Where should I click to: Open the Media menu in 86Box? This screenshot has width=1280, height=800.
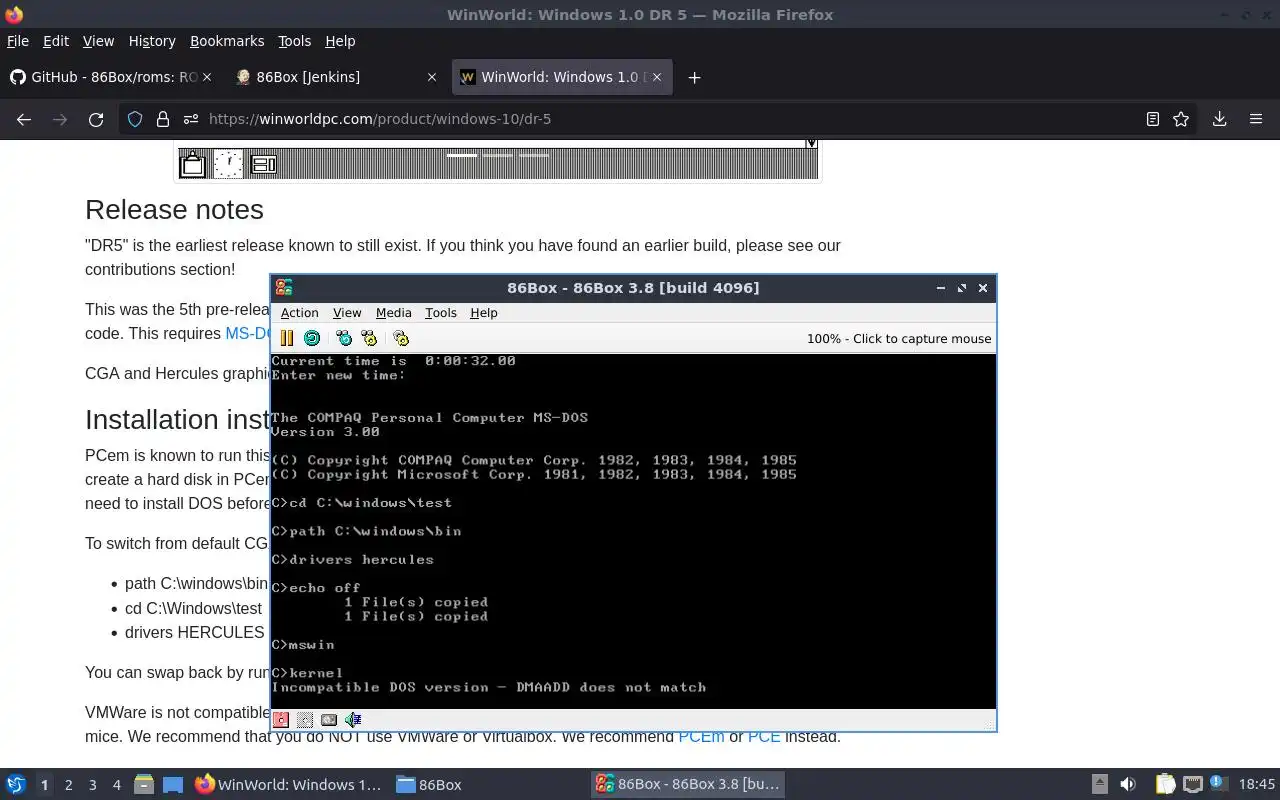tap(393, 313)
